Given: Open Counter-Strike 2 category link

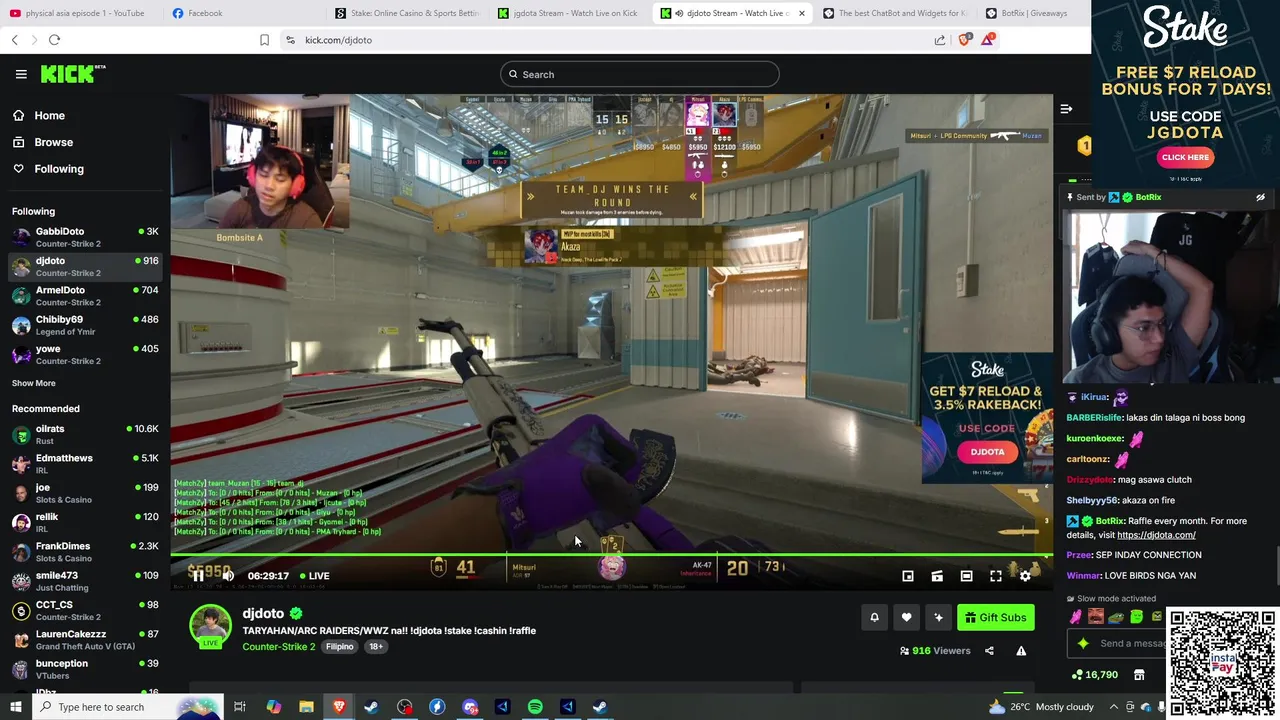Looking at the screenshot, I should (x=278, y=647).
